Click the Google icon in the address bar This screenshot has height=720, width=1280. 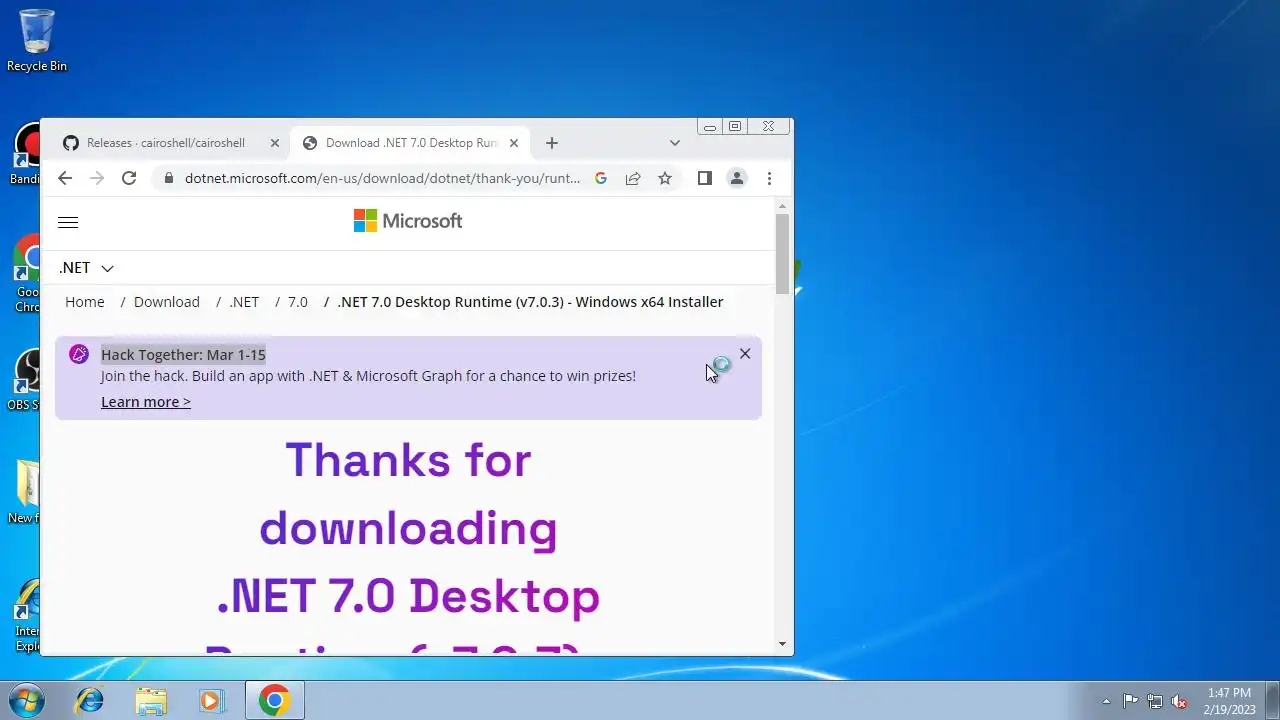[601, 178]
